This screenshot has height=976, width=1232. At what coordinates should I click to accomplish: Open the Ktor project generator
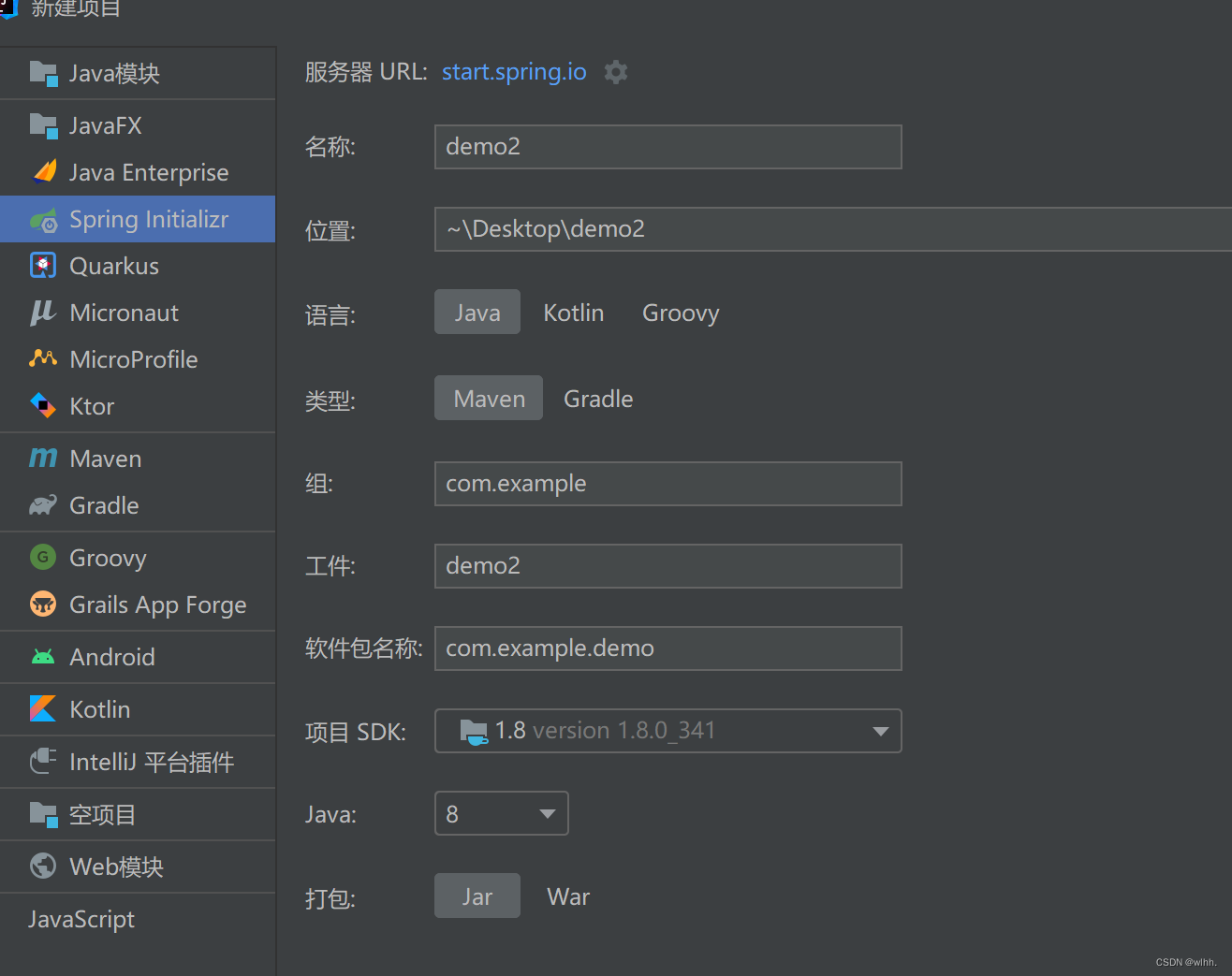pos(91,406)
